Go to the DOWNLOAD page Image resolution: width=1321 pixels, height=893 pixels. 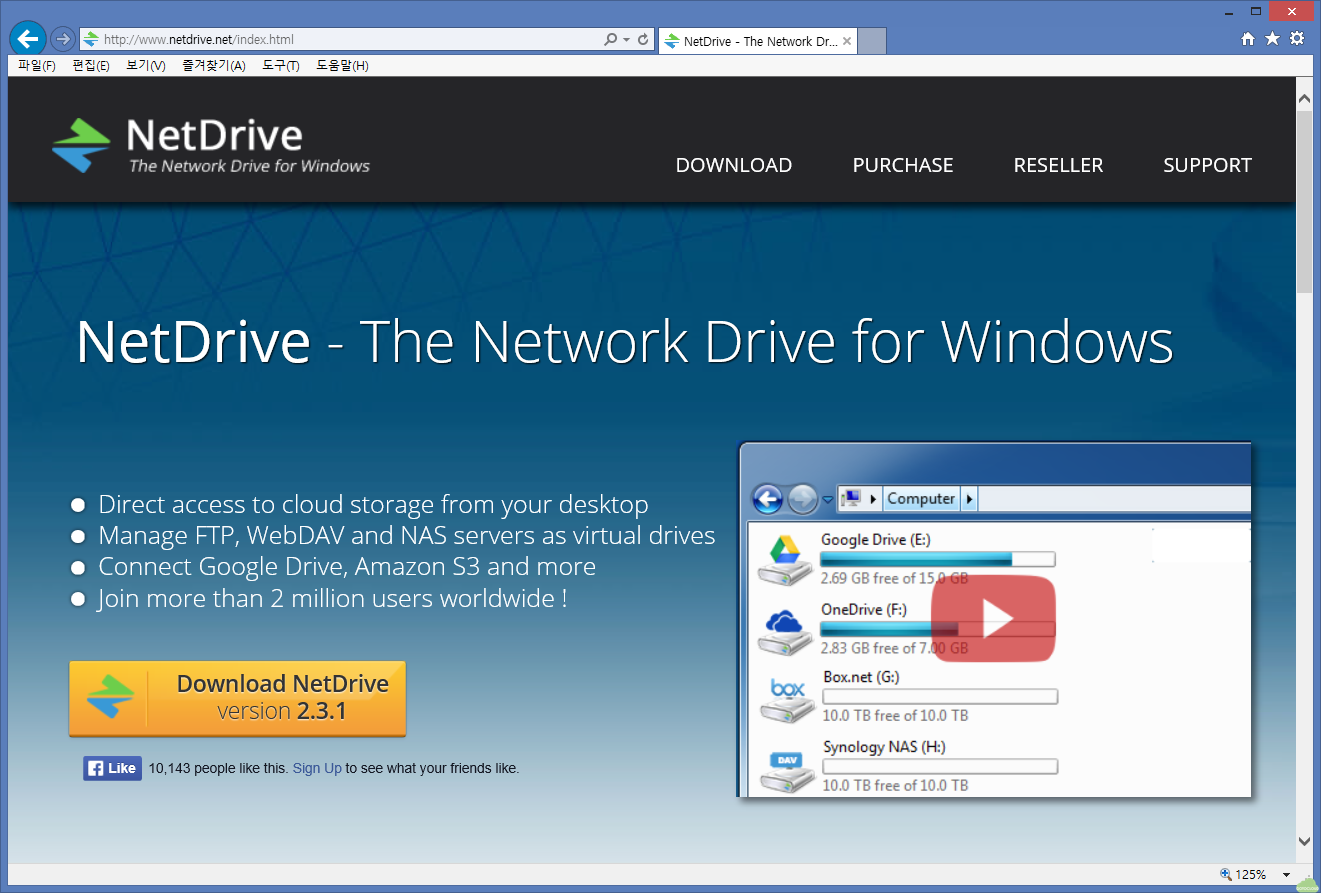tap(734, 165)
